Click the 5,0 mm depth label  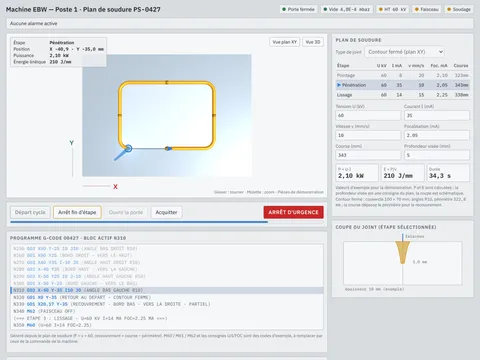(x=420, y=262)
